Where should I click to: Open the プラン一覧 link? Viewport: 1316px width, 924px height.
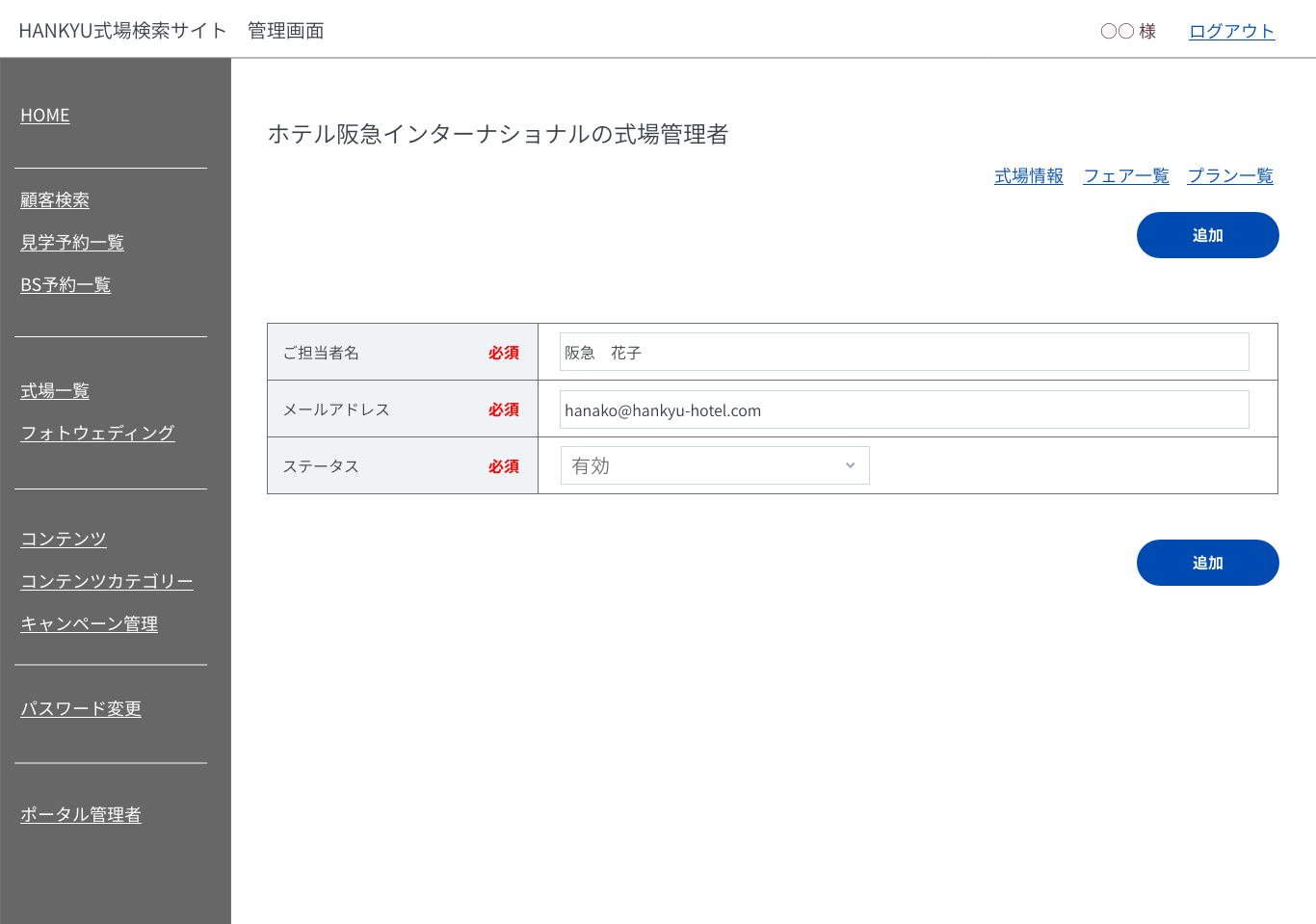click(x=1229, y=176)
